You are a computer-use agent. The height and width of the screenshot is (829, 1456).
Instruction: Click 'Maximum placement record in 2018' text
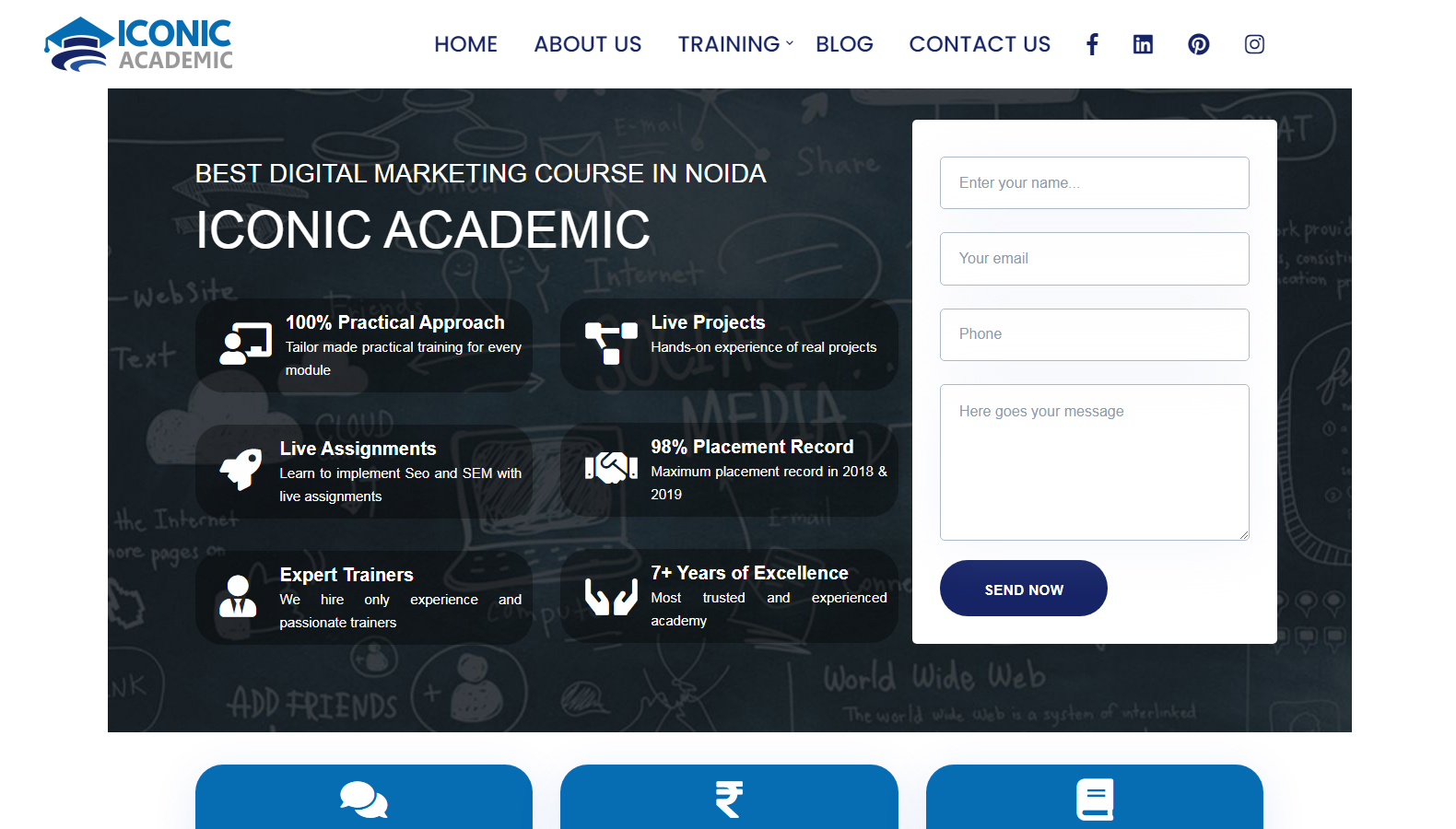pyautogui.click(x=769, y=483)
